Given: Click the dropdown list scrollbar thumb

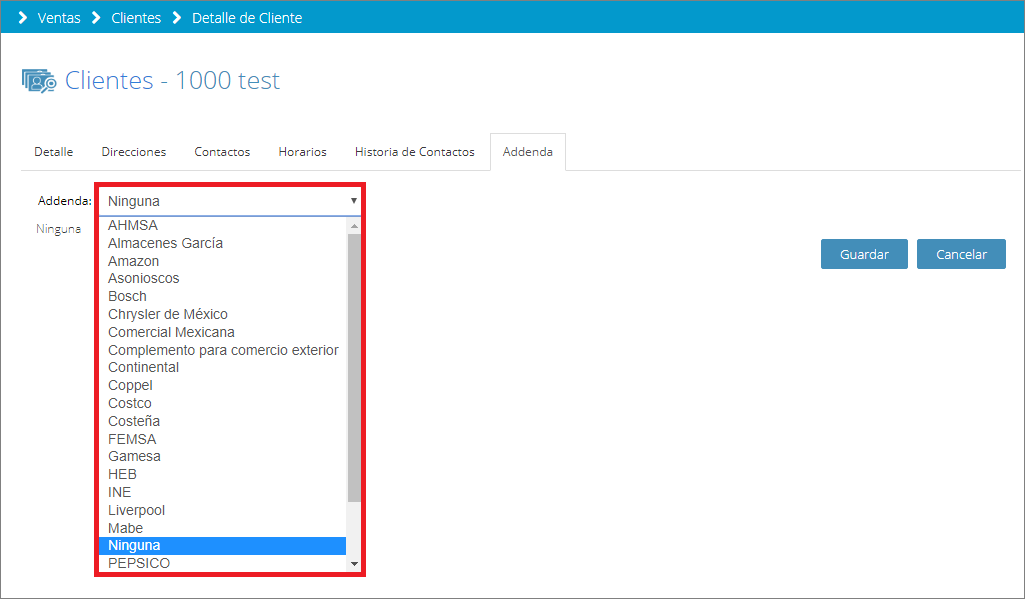Looking at the screenshot, I should (354, 368).
